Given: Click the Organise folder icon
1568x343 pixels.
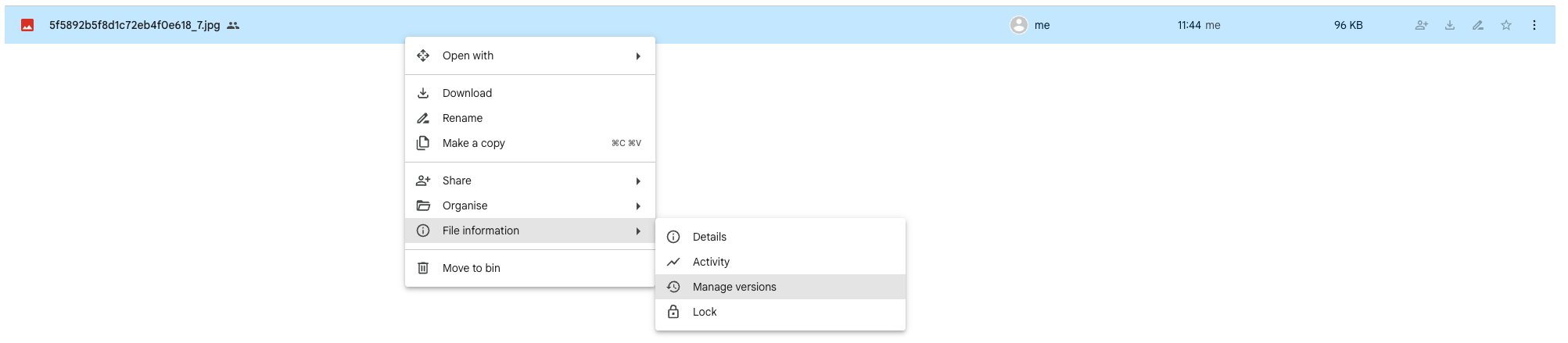Looking at the screenshot, I should pos(423,205).
